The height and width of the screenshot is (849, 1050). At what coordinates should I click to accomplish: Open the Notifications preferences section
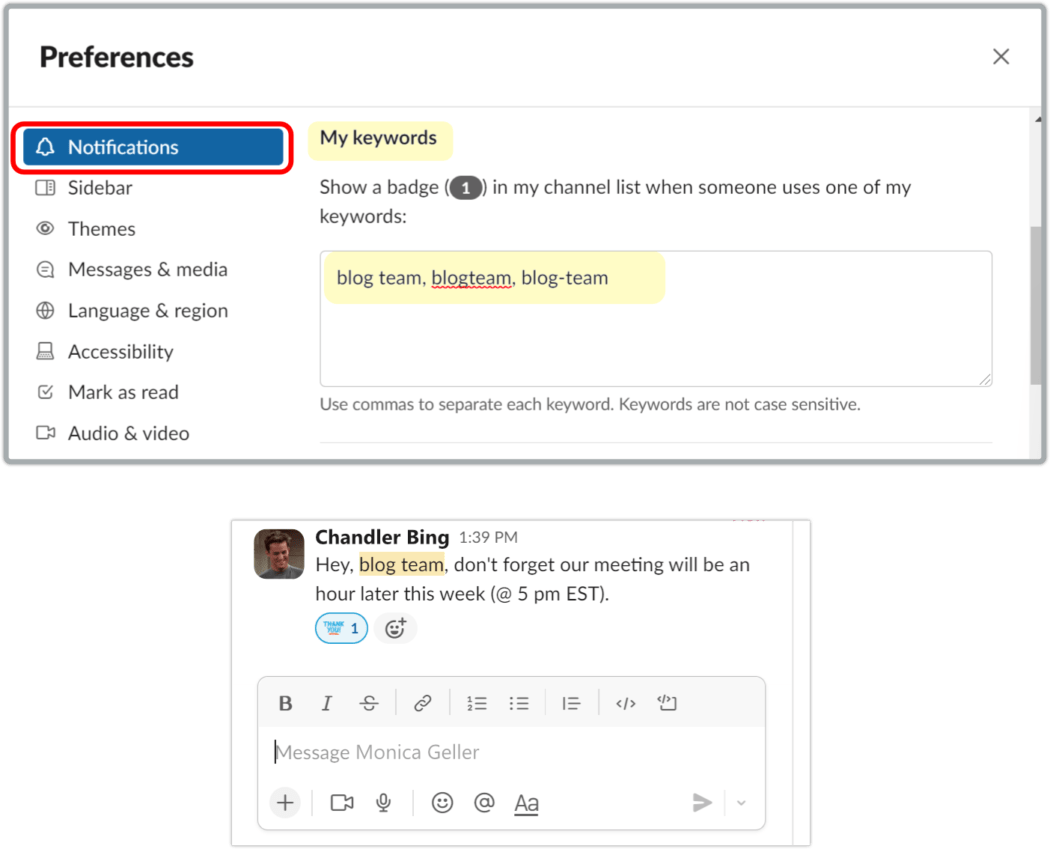coord(153,147)
